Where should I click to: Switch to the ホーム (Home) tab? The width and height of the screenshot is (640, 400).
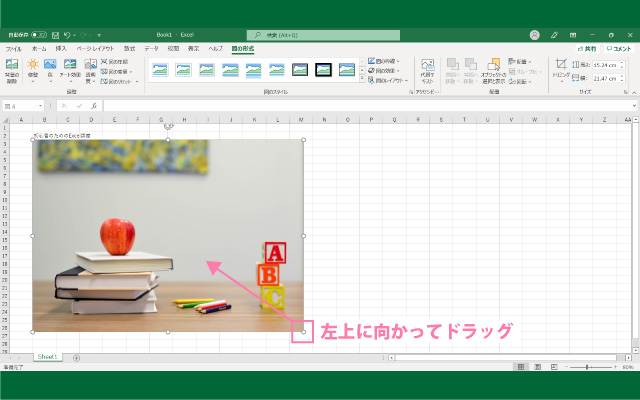pyautogui.click(x=39, y=49)
